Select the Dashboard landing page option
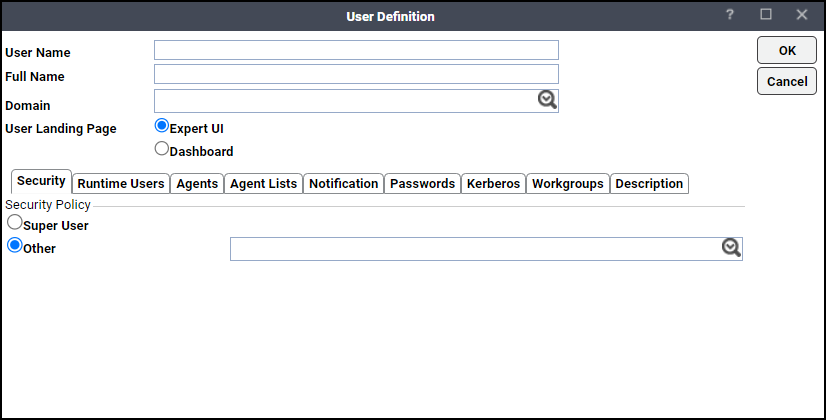This screenshot has height=420, width=826. pos(162,149)
